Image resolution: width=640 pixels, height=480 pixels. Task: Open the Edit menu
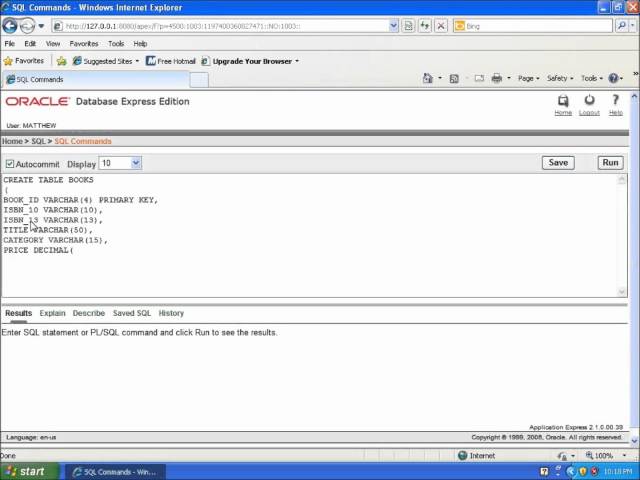coord(30,44)
